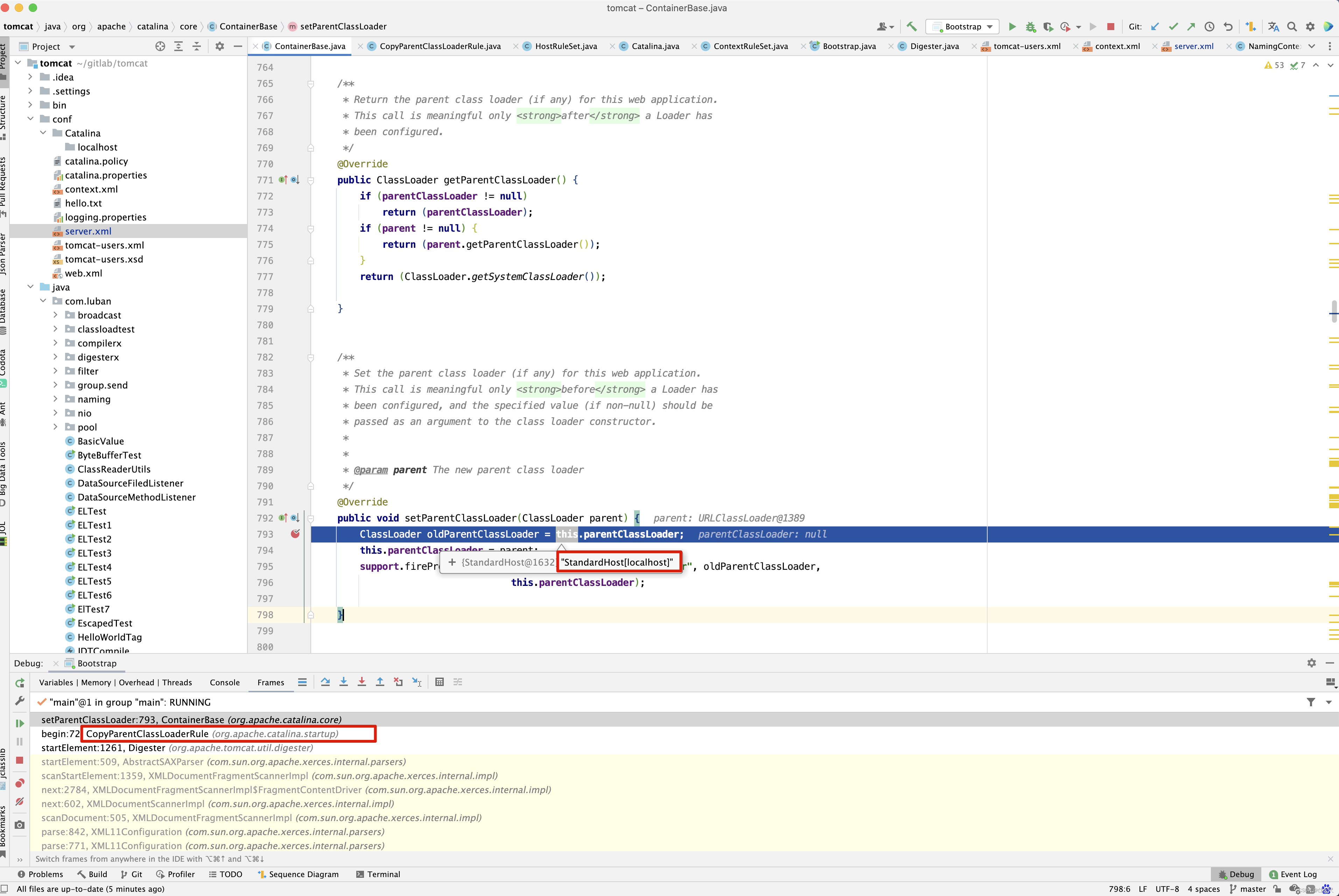Click the Resume Program icon in debug sidebar
This screenshot has height=896, width=1339.
coord(19,723)
